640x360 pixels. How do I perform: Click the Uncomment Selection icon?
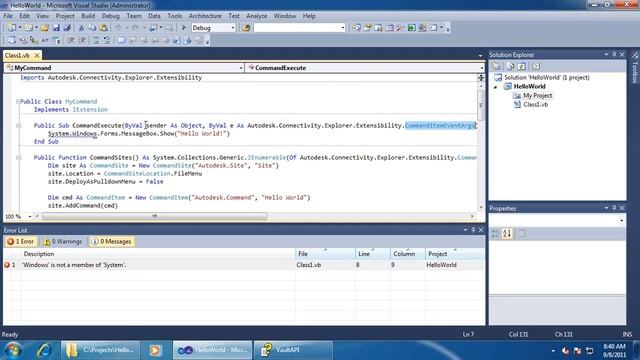pos(107,40)
